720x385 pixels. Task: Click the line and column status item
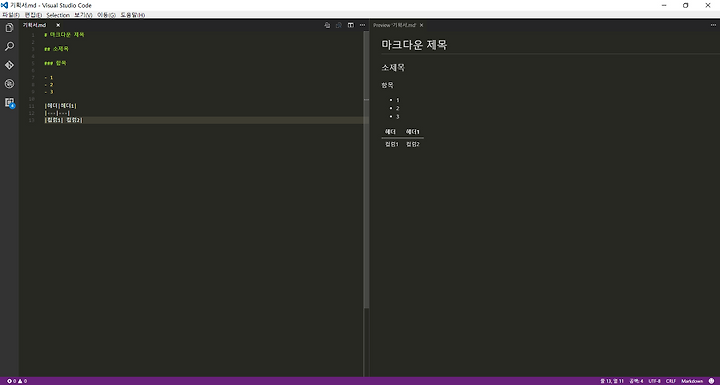click(612, 381)
